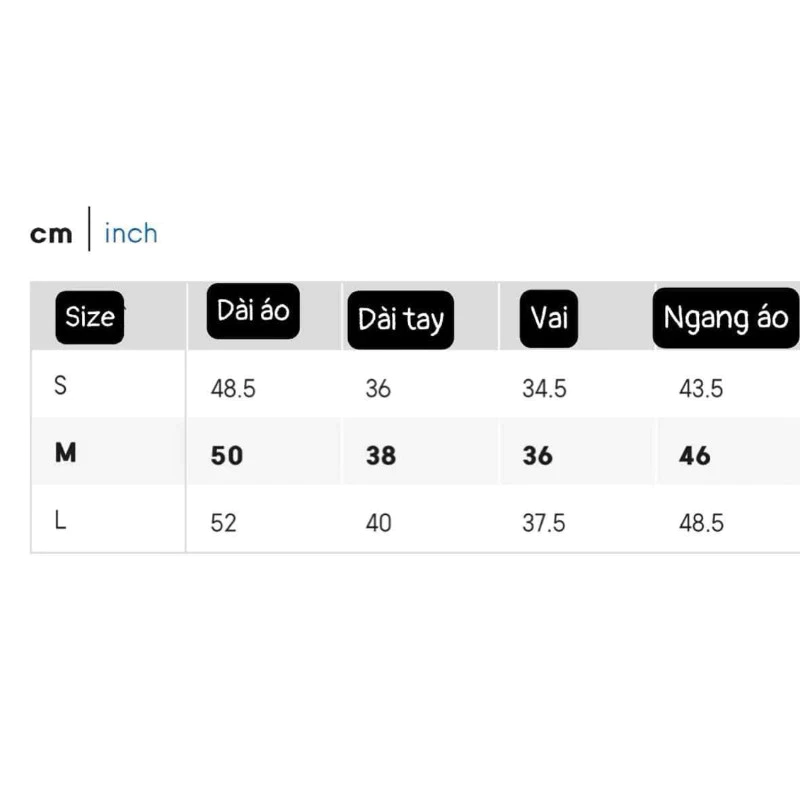Screen dimensions: 800x800
Task: Select the bold 50 value in the M row
Action: click(x=227, y=455)
